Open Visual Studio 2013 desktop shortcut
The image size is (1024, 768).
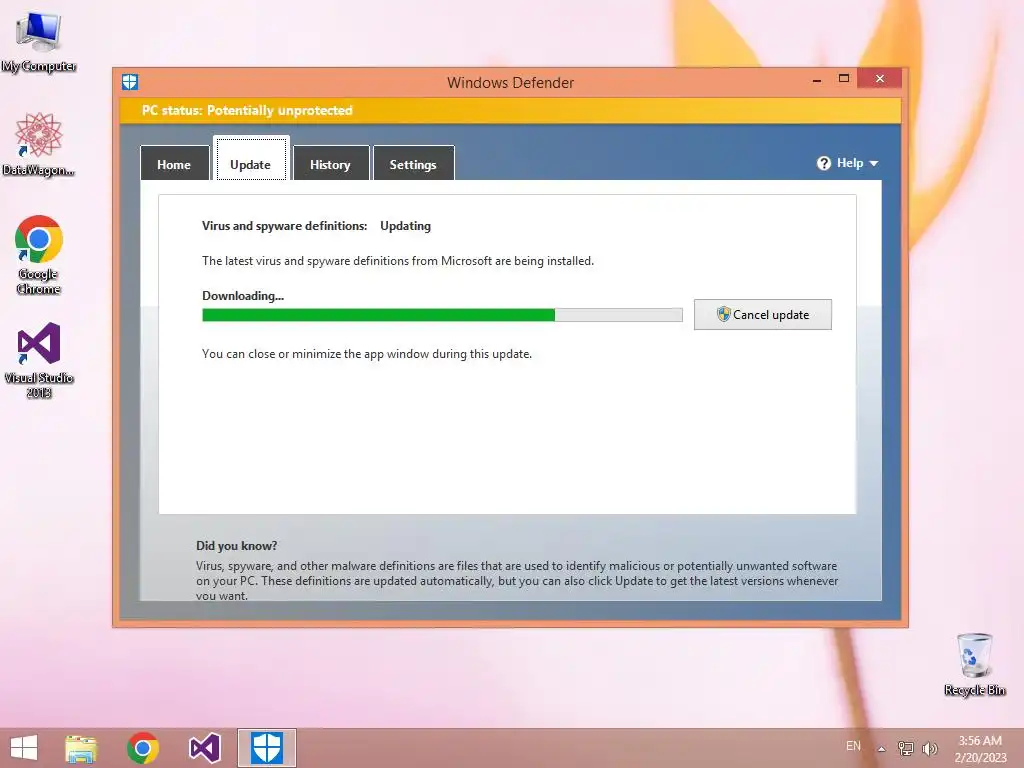[39, 360]
